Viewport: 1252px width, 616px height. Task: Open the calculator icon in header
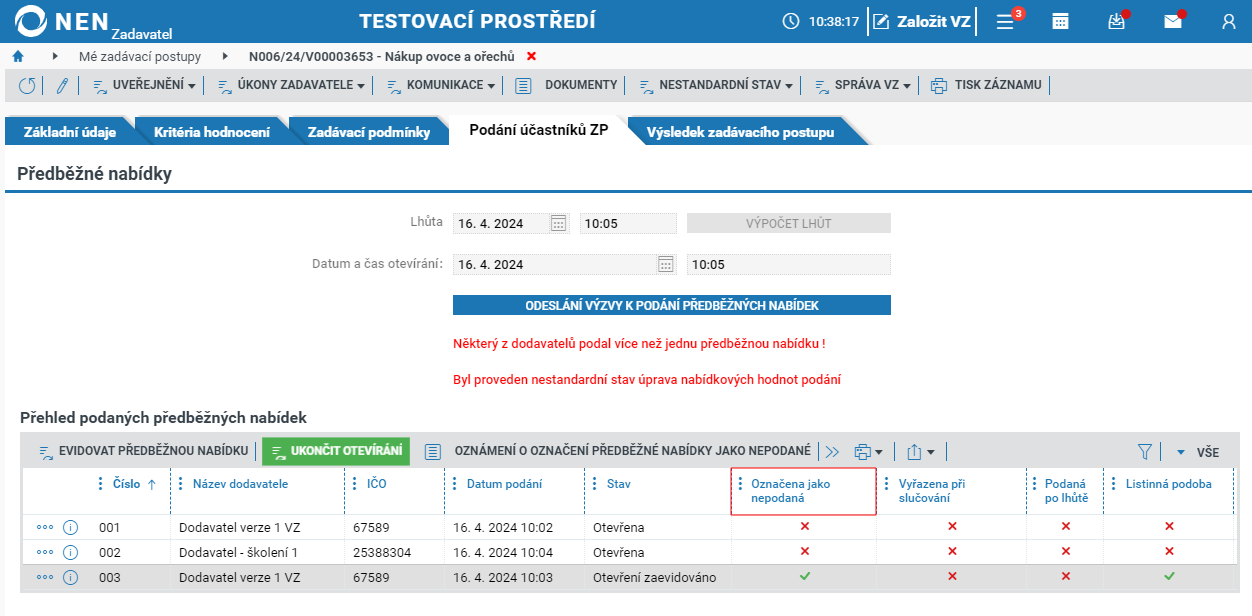[x=1060, y=21]
